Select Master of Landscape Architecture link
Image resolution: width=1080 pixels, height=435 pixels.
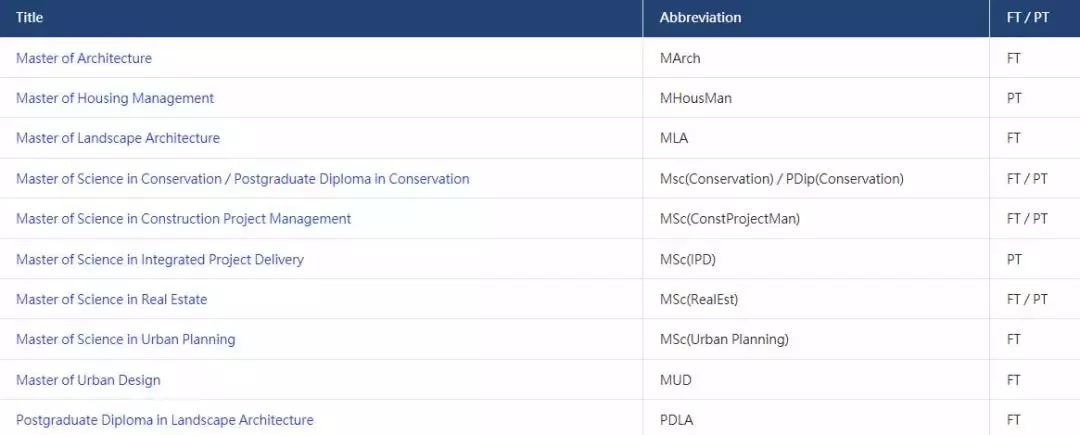click(x=118, y=138)
